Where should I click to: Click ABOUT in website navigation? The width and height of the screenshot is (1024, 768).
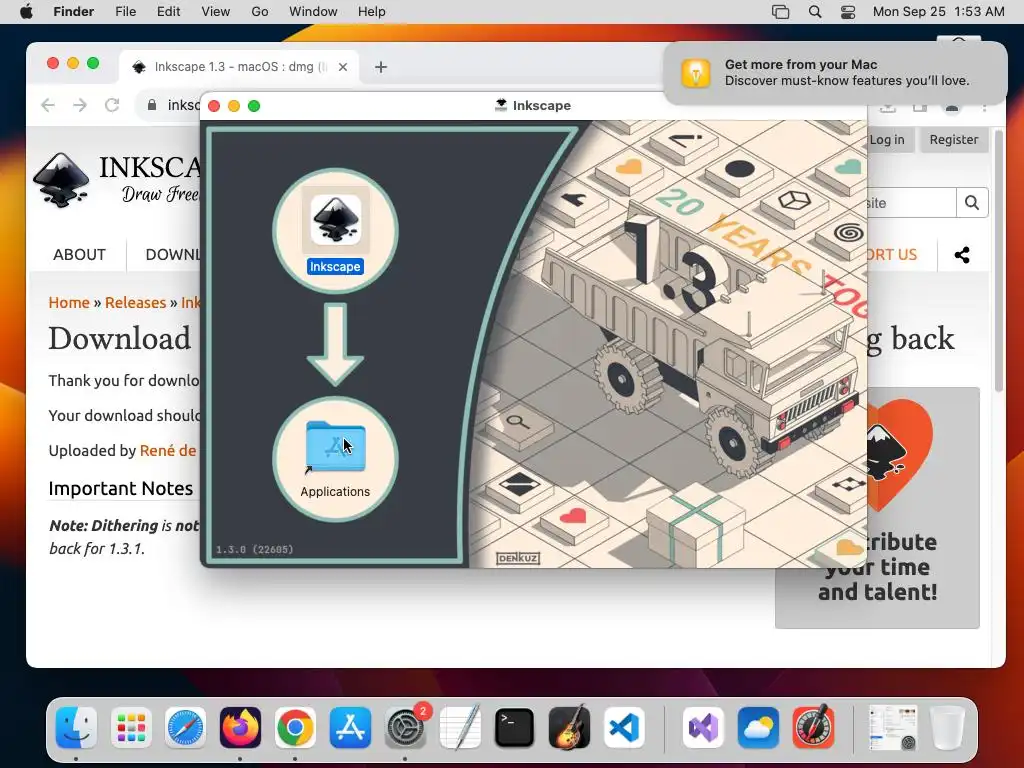79,255
